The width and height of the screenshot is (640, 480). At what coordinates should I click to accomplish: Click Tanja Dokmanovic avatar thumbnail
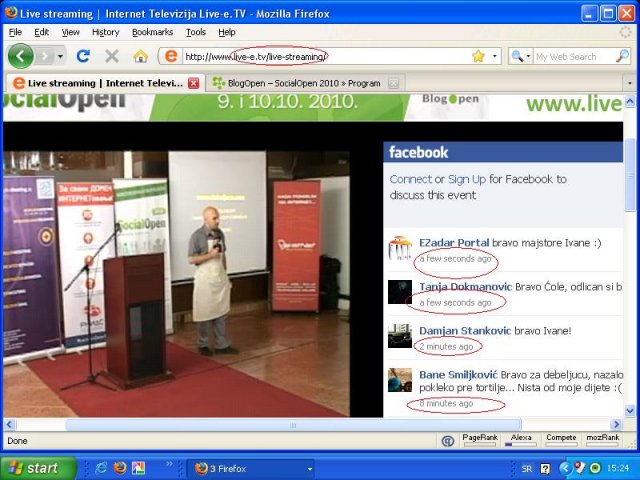coord(400,292)
